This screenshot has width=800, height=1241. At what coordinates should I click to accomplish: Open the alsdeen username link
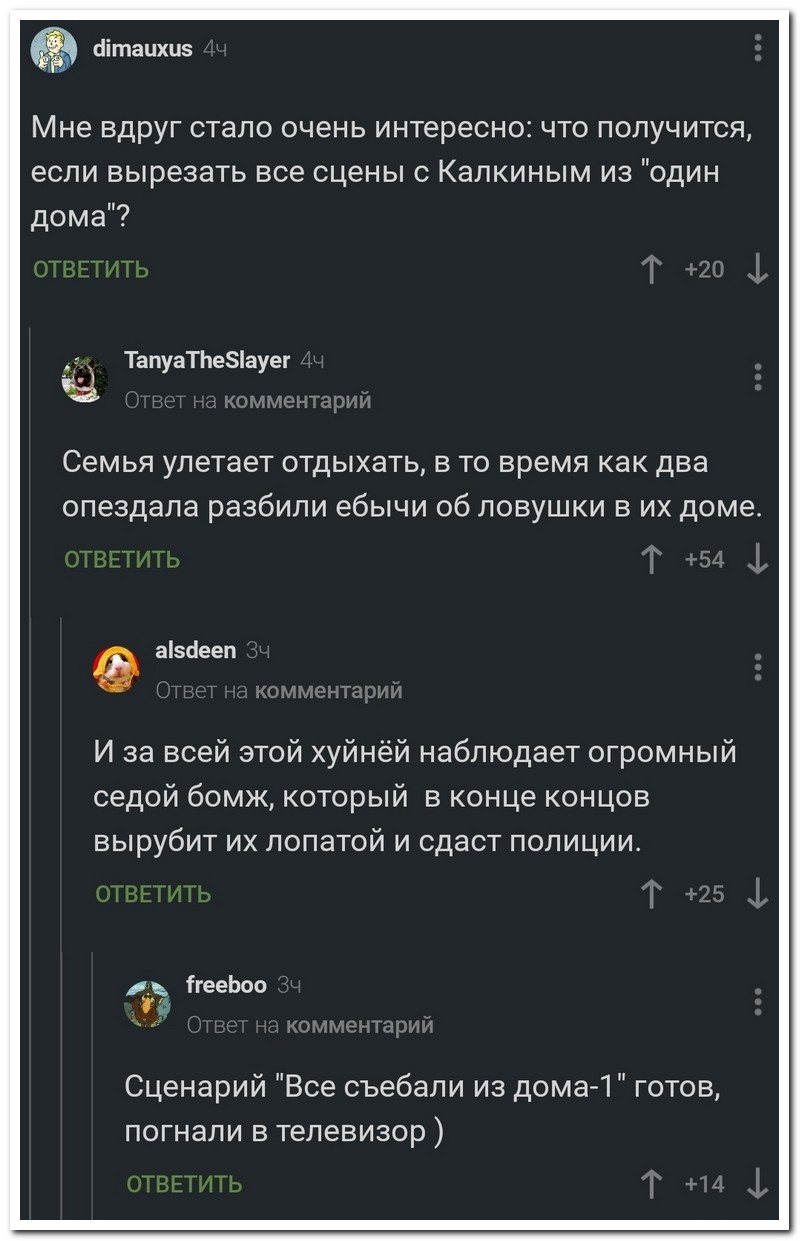pos(196,651)
